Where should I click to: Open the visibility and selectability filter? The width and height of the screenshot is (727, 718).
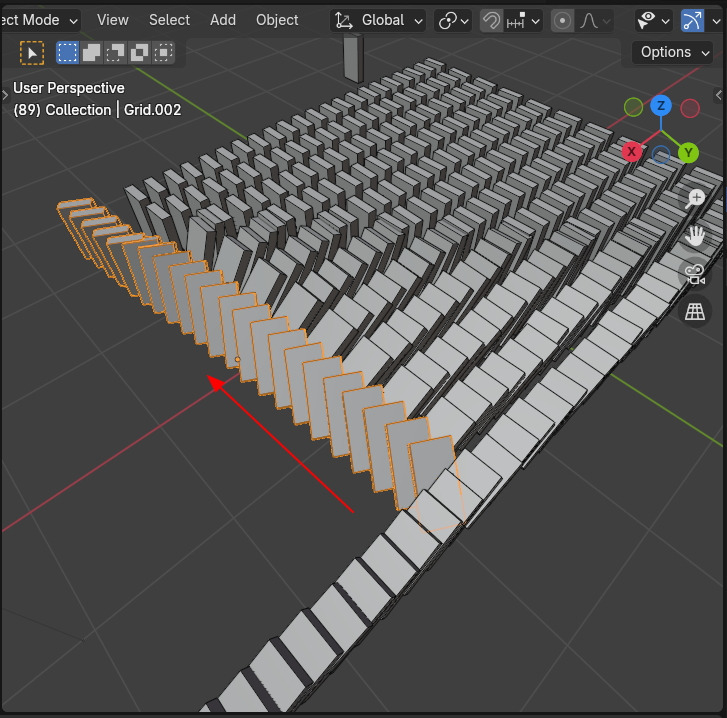646,21
